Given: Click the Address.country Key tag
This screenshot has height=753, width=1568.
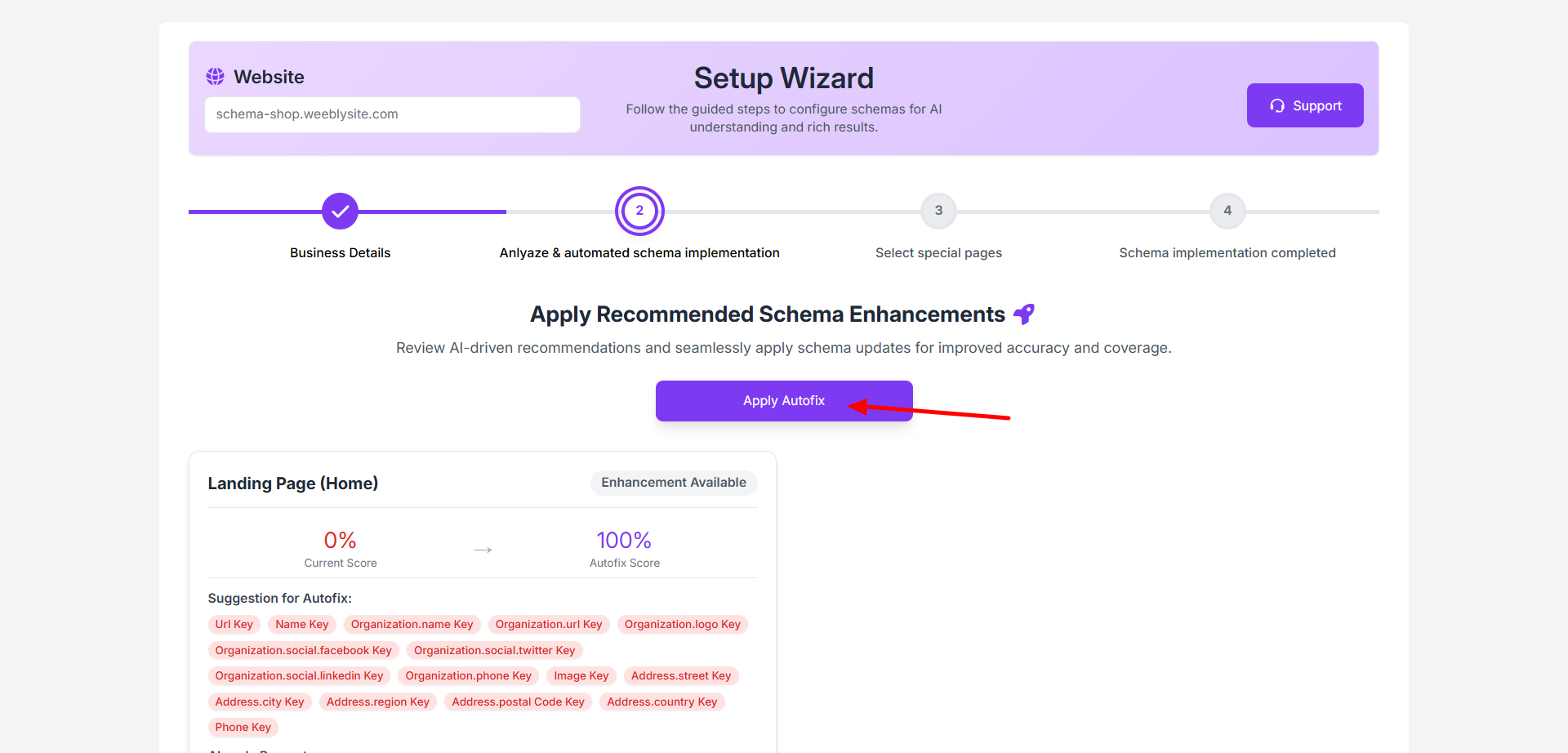Looking at the screenshot, I should coord(661,702).
